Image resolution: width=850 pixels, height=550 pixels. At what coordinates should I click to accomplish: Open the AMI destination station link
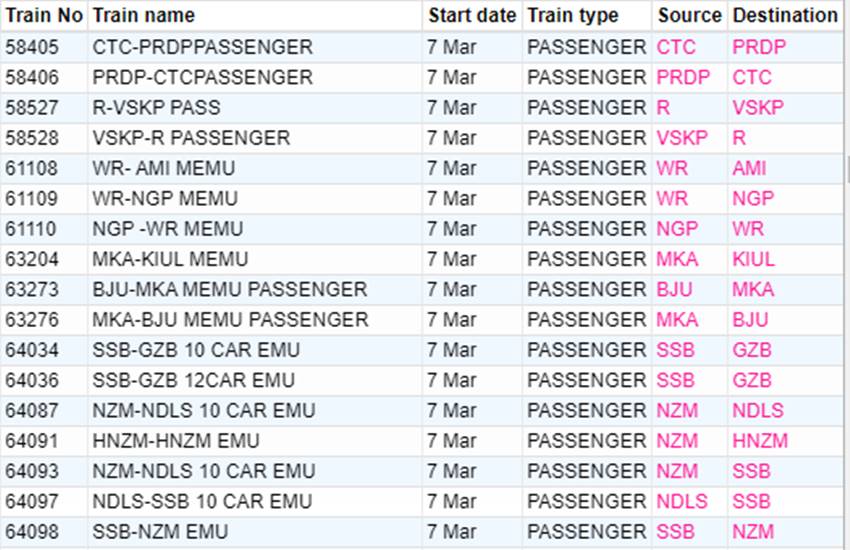point(749,168)
